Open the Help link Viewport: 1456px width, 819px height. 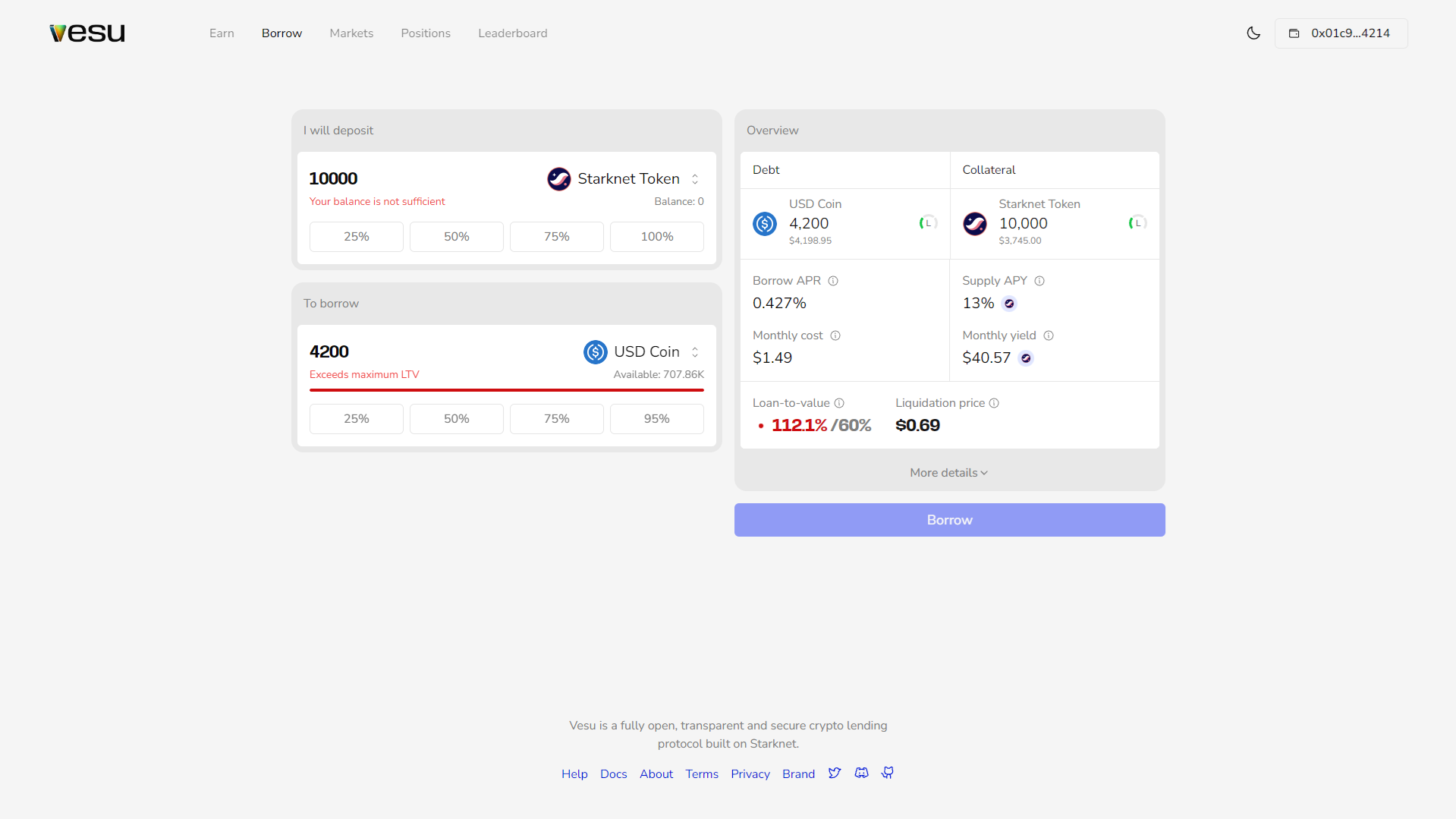click(x=574, y=774)
